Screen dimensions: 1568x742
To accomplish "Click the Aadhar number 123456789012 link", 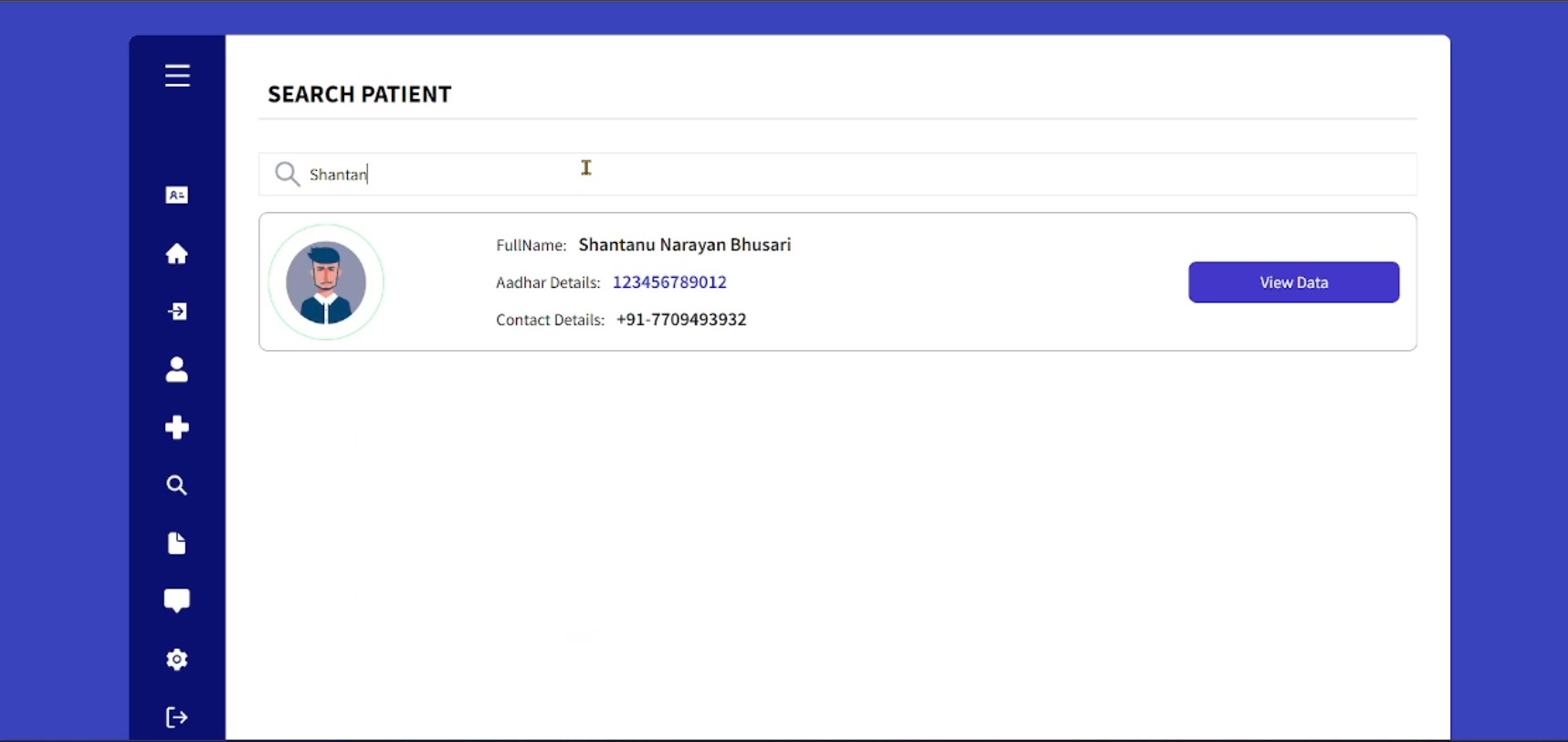I will coord(669,282).
